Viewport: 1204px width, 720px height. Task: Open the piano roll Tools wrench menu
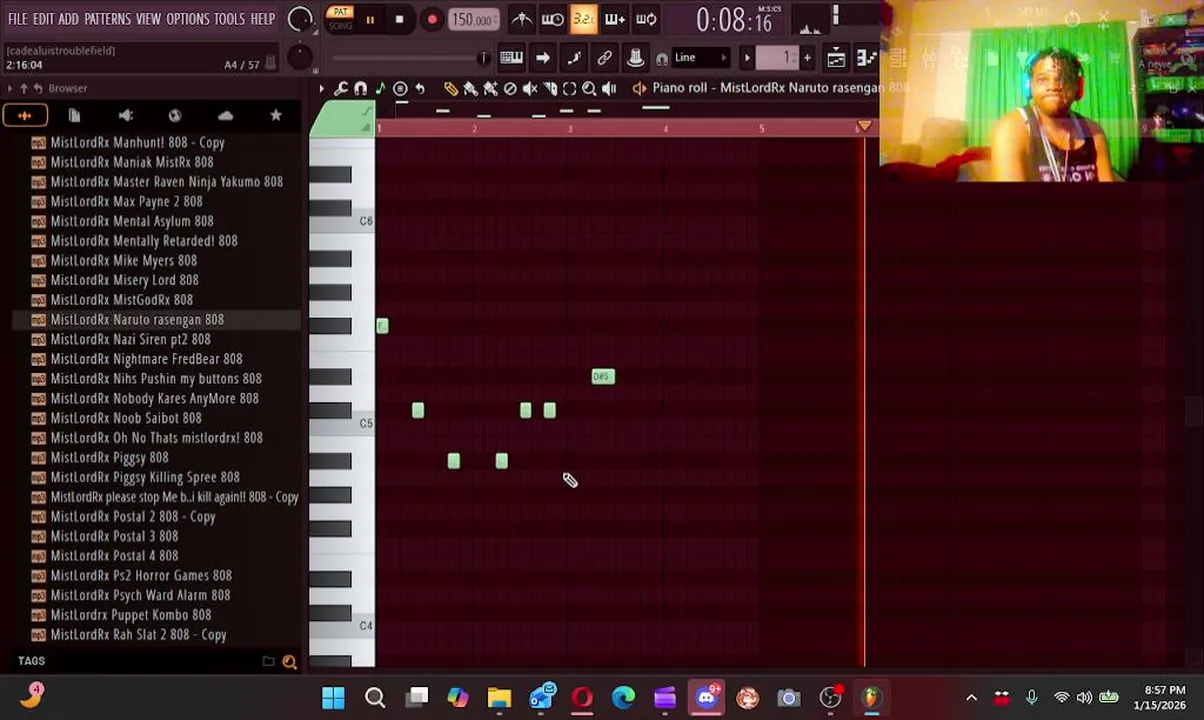[341, 89]
